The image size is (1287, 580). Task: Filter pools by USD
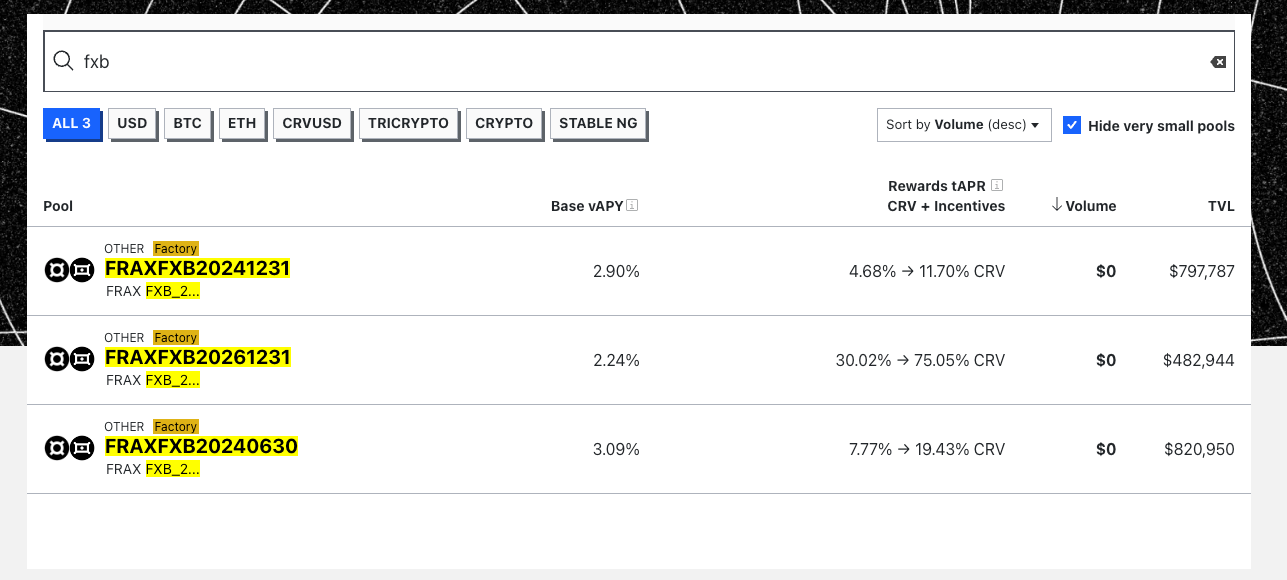pos(132,124)
